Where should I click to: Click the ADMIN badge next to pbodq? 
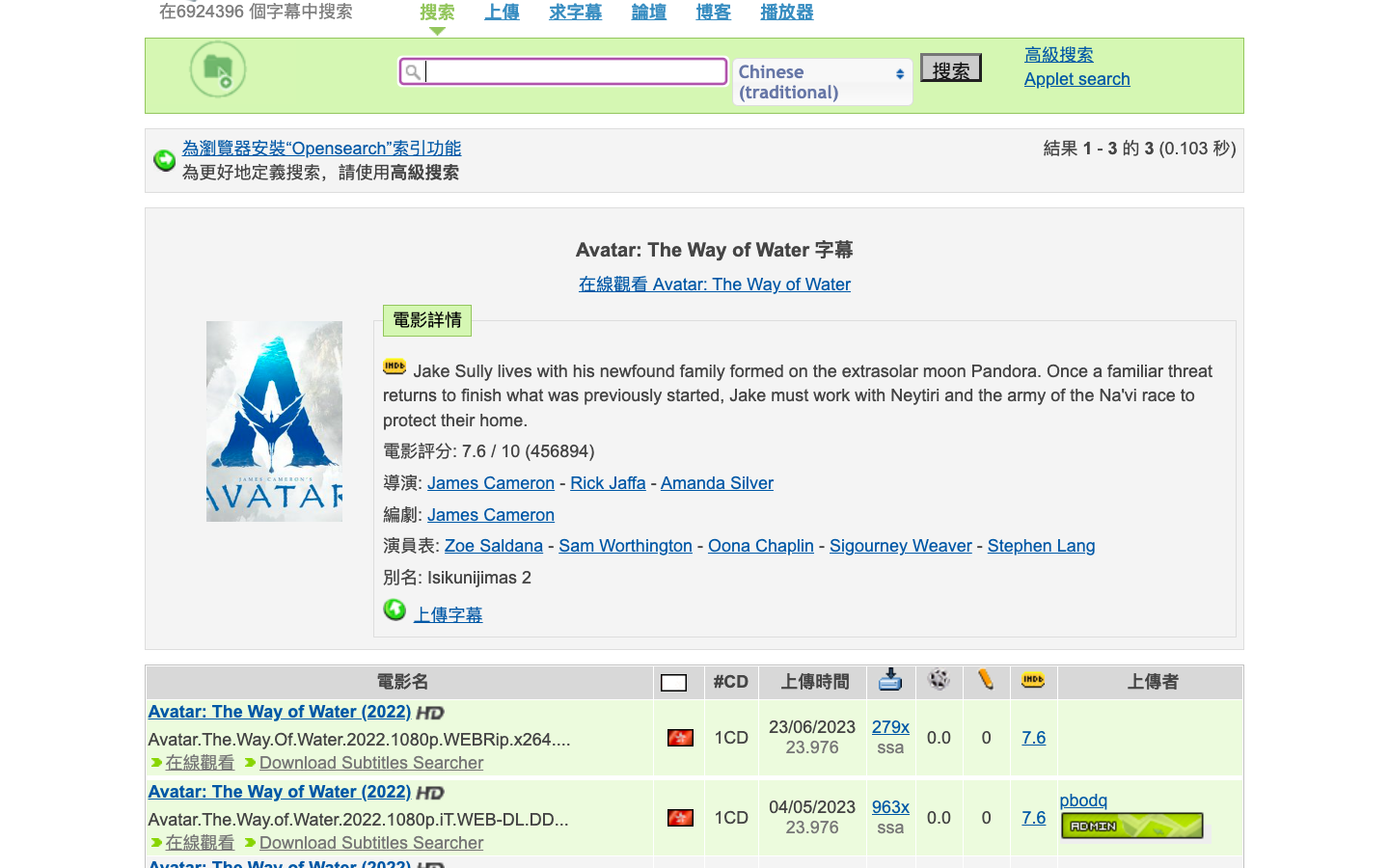point(1132,826)
